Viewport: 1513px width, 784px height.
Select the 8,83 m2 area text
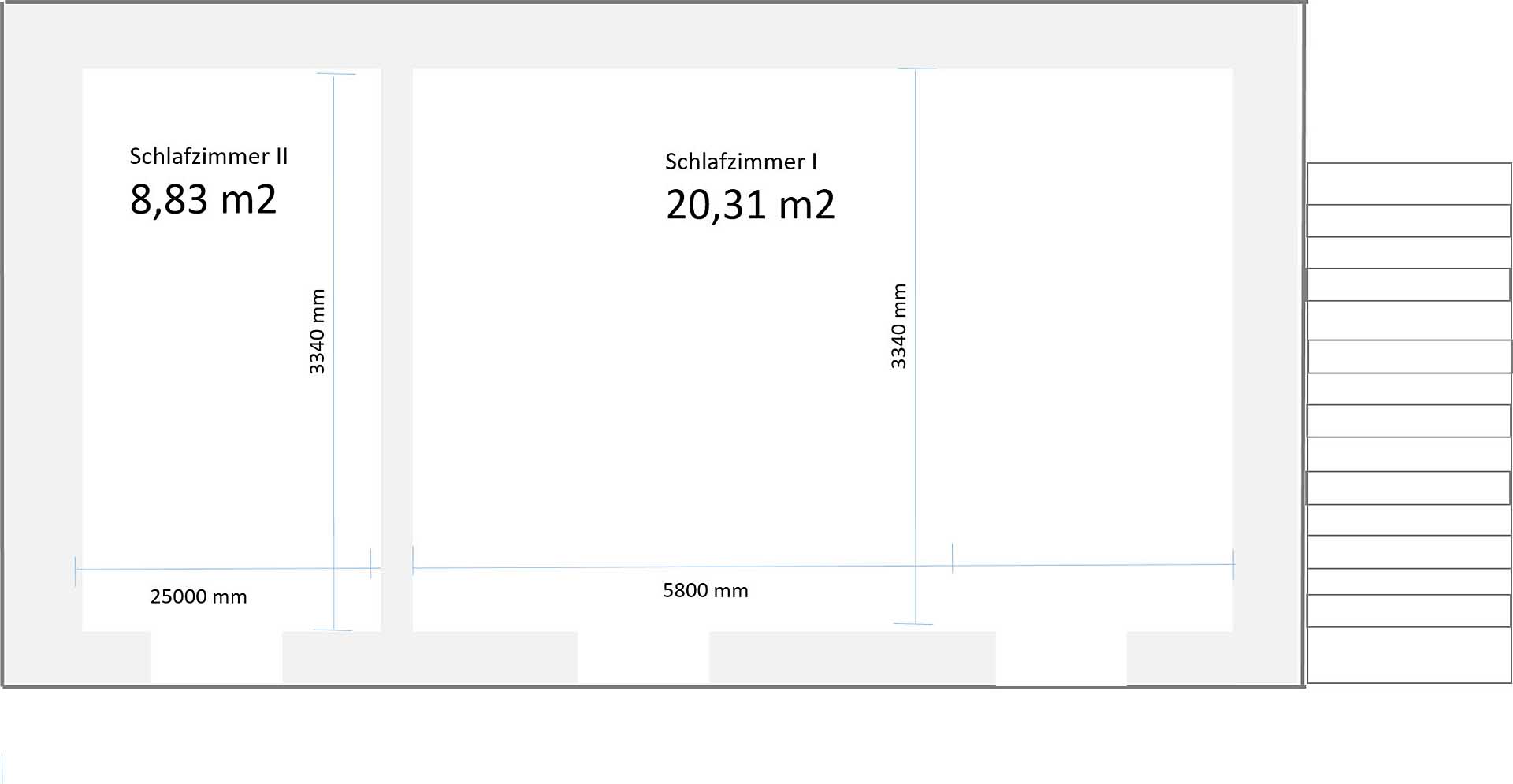(x=203, y=199)
